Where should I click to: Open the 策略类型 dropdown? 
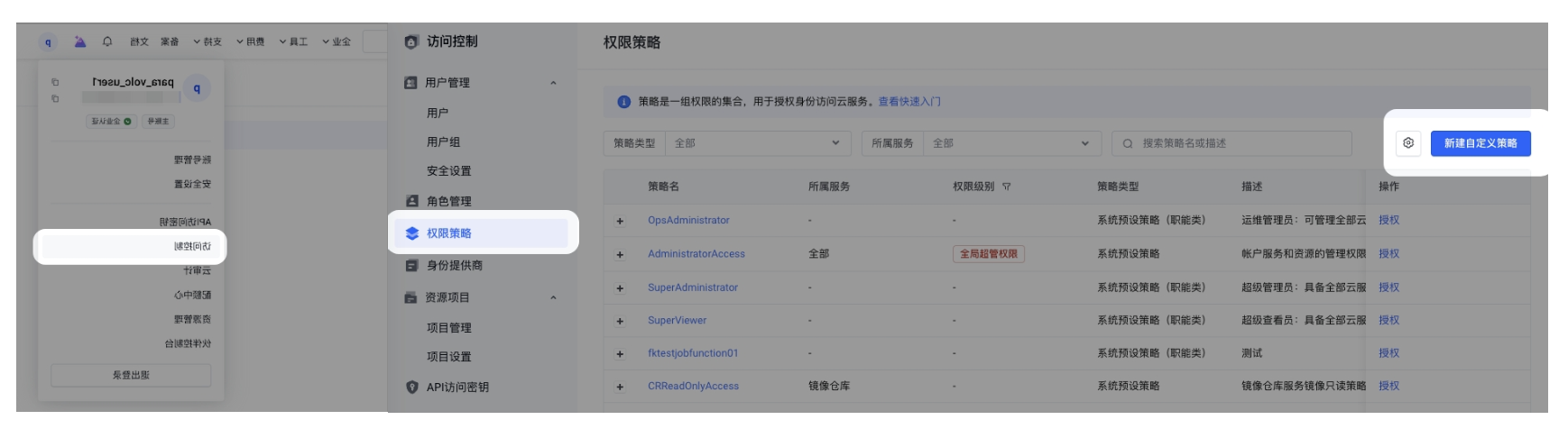pos(756,143)
